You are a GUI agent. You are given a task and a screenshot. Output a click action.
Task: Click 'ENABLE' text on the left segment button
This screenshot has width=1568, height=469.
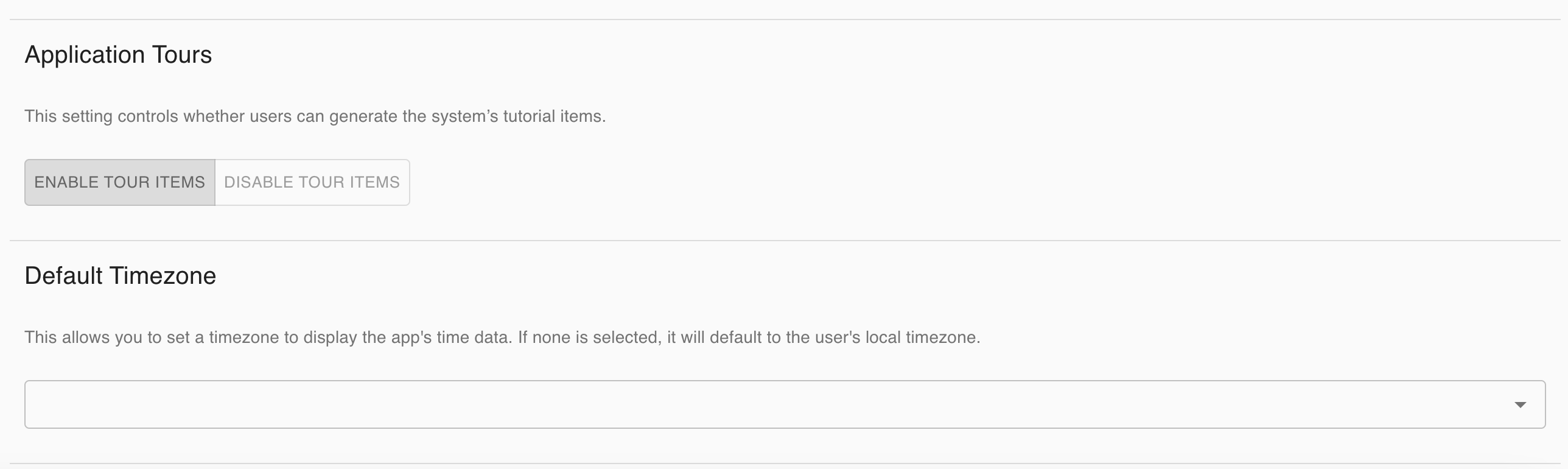(66, 182)
